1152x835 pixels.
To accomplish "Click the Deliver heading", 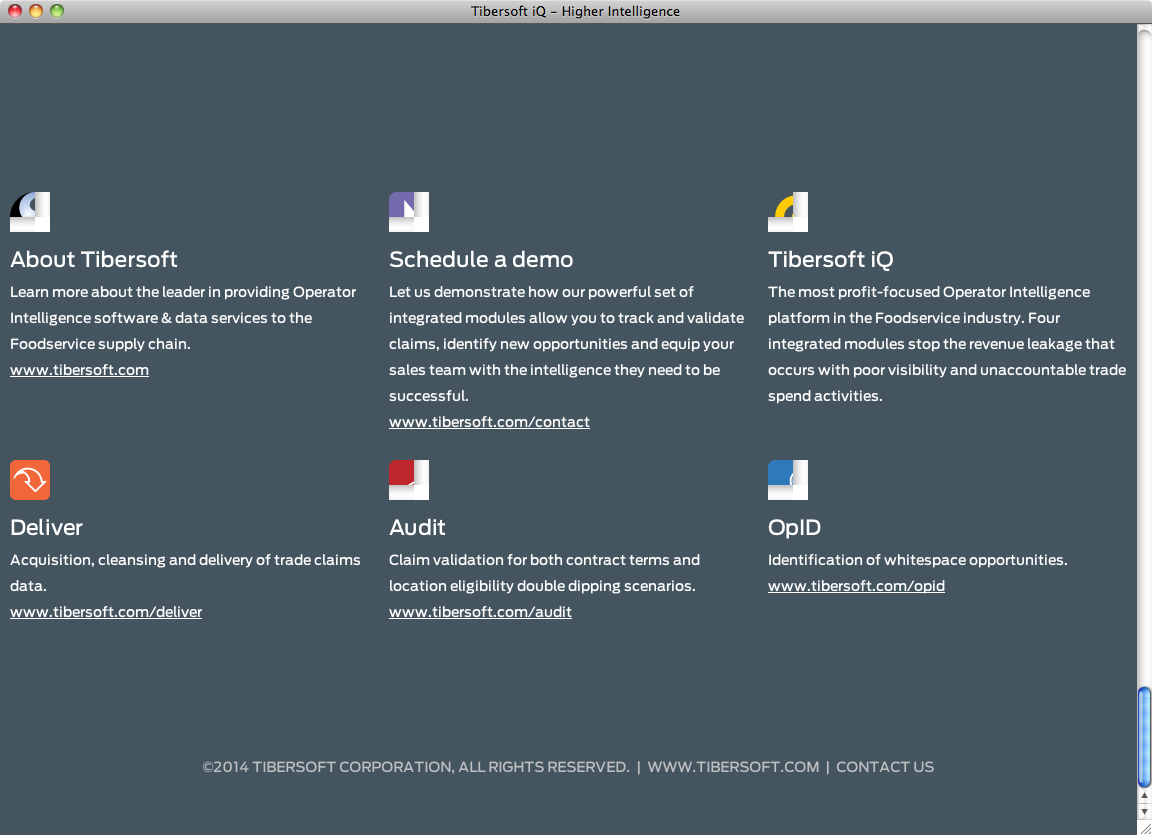I will (46, 528).
